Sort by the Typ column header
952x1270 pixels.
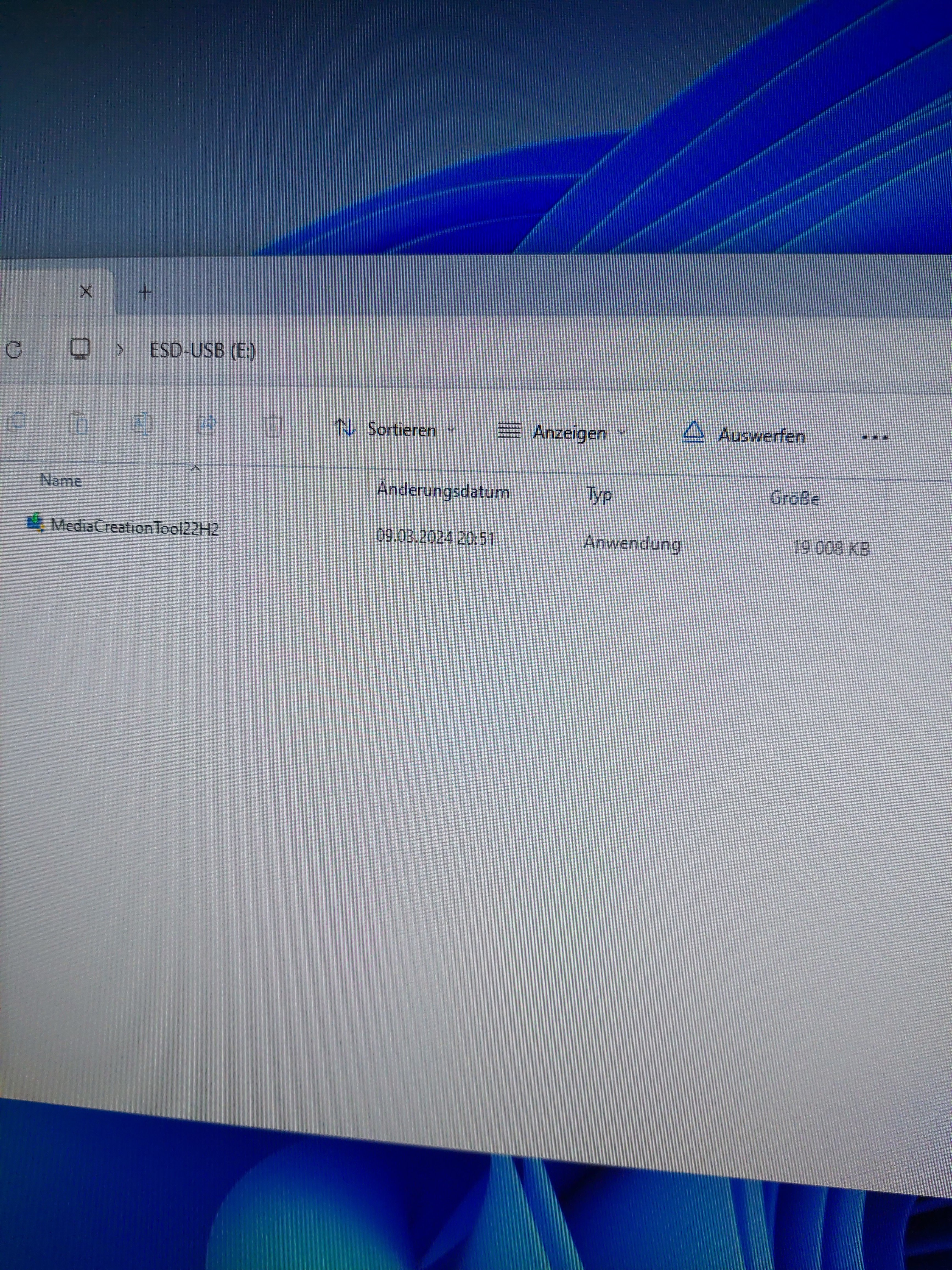point(599,494)
